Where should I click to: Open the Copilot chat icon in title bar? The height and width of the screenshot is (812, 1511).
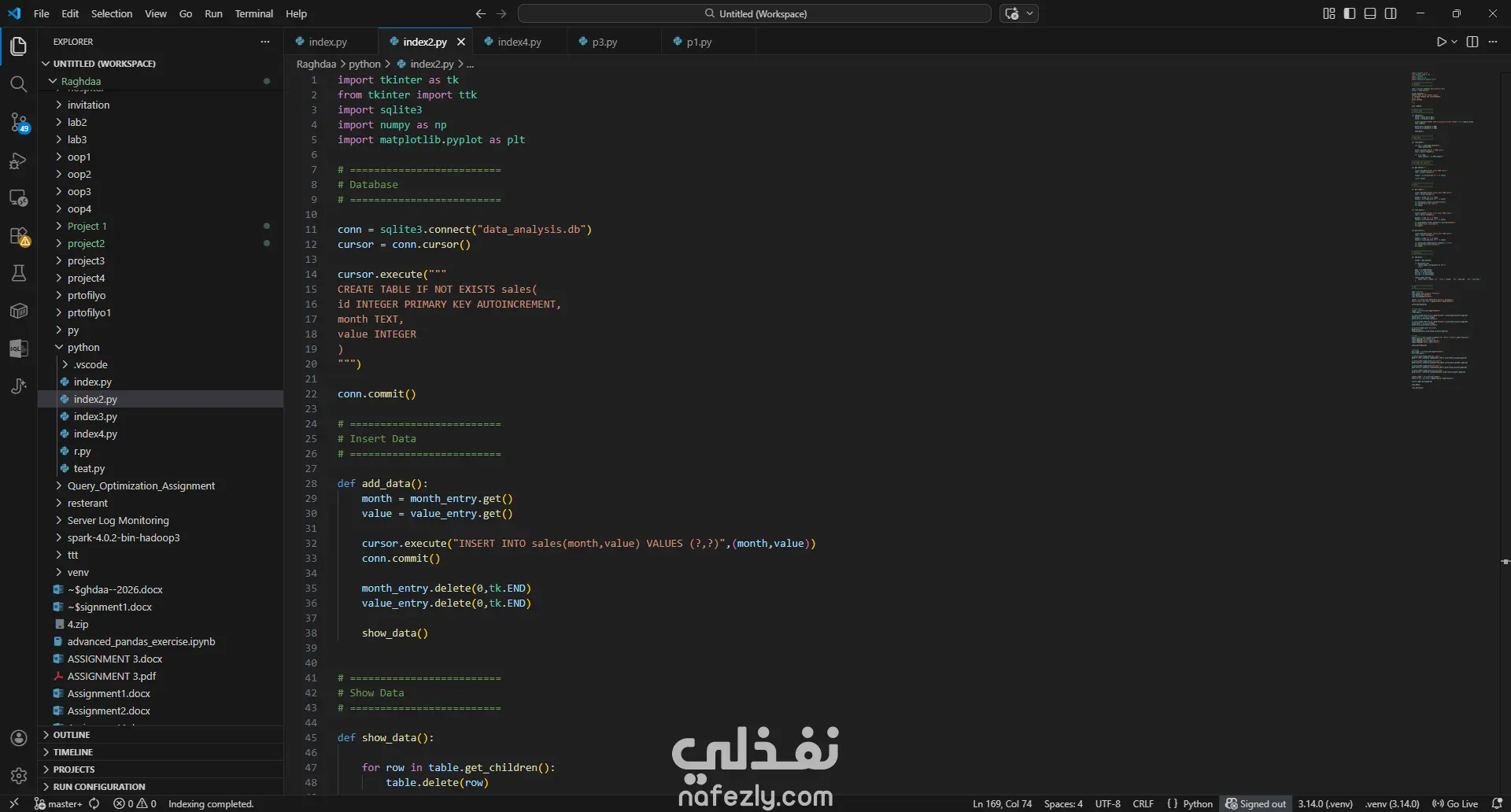tap(1012, 13)
